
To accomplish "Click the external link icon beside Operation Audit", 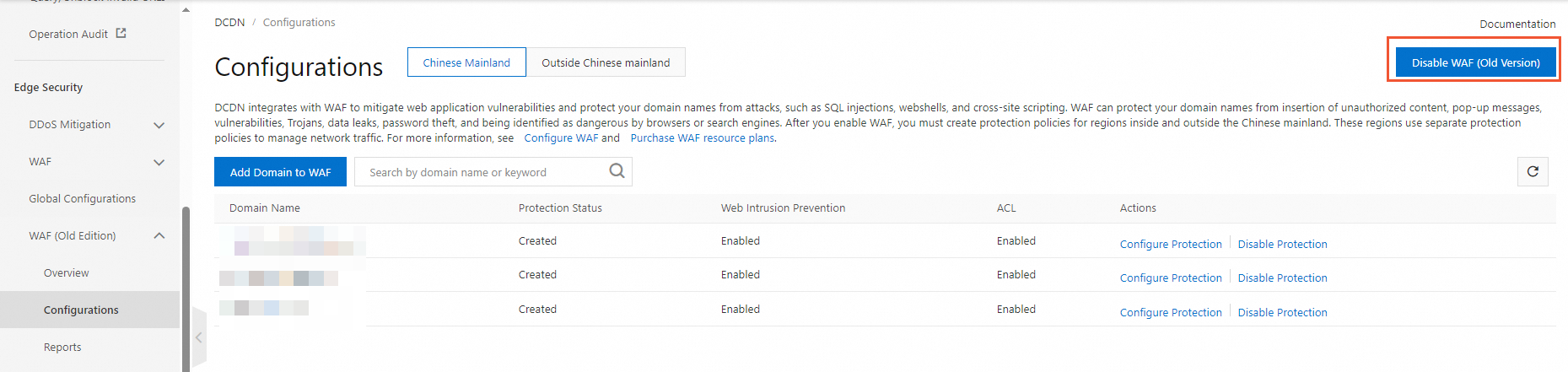I will (x=121, y=34).
